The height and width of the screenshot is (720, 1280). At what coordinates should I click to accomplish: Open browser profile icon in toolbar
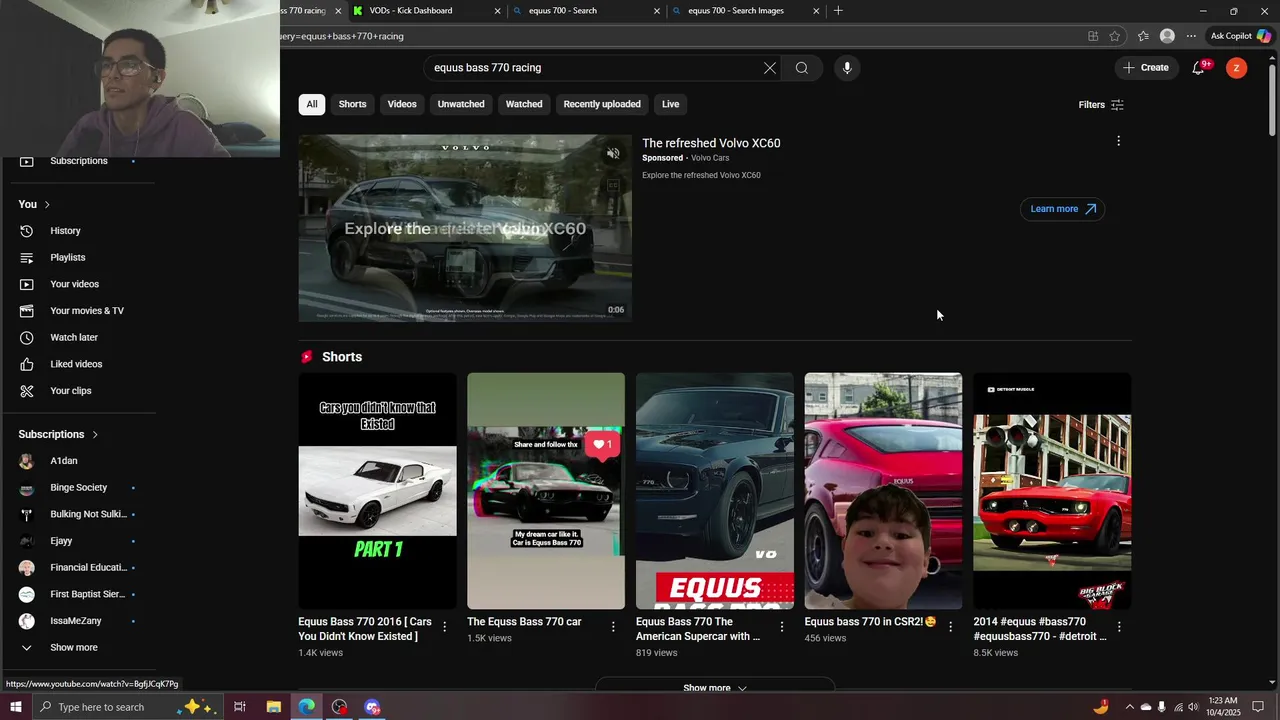point(1167,36)
